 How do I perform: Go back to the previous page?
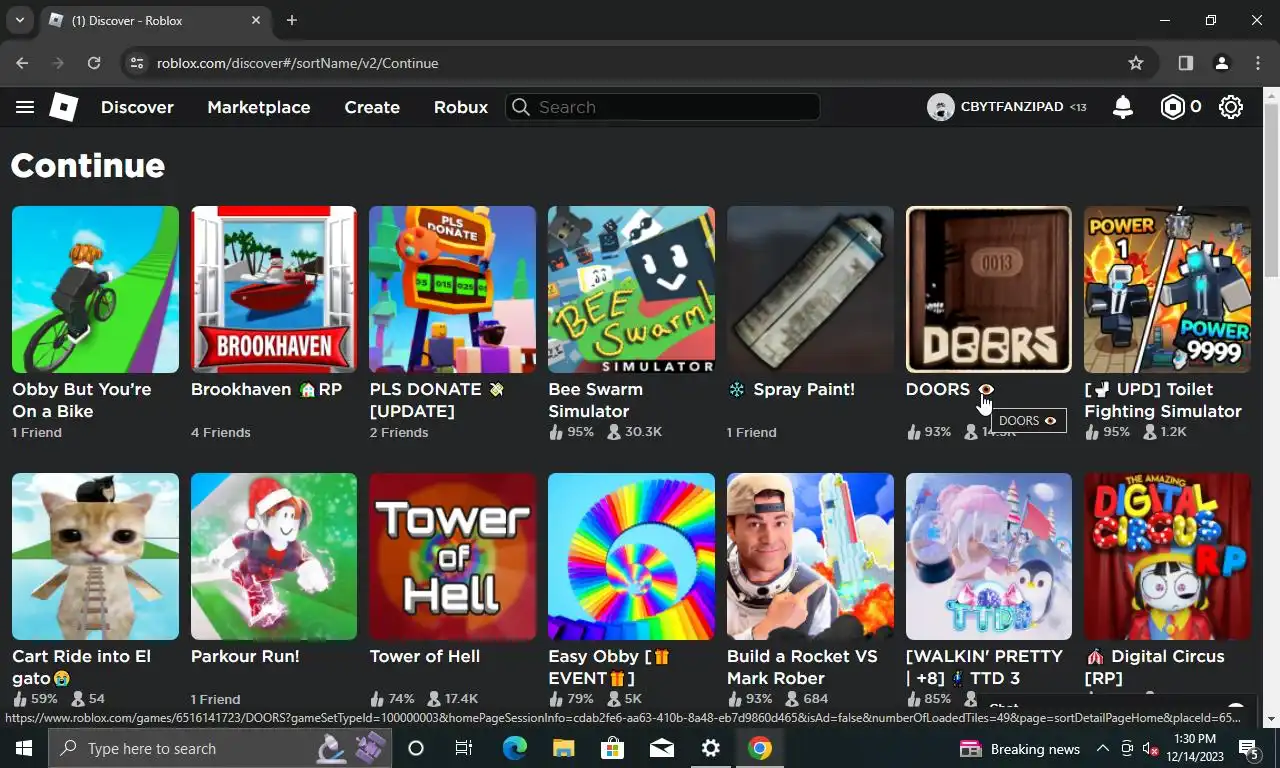pyautogui.click(x=22, y=63)
